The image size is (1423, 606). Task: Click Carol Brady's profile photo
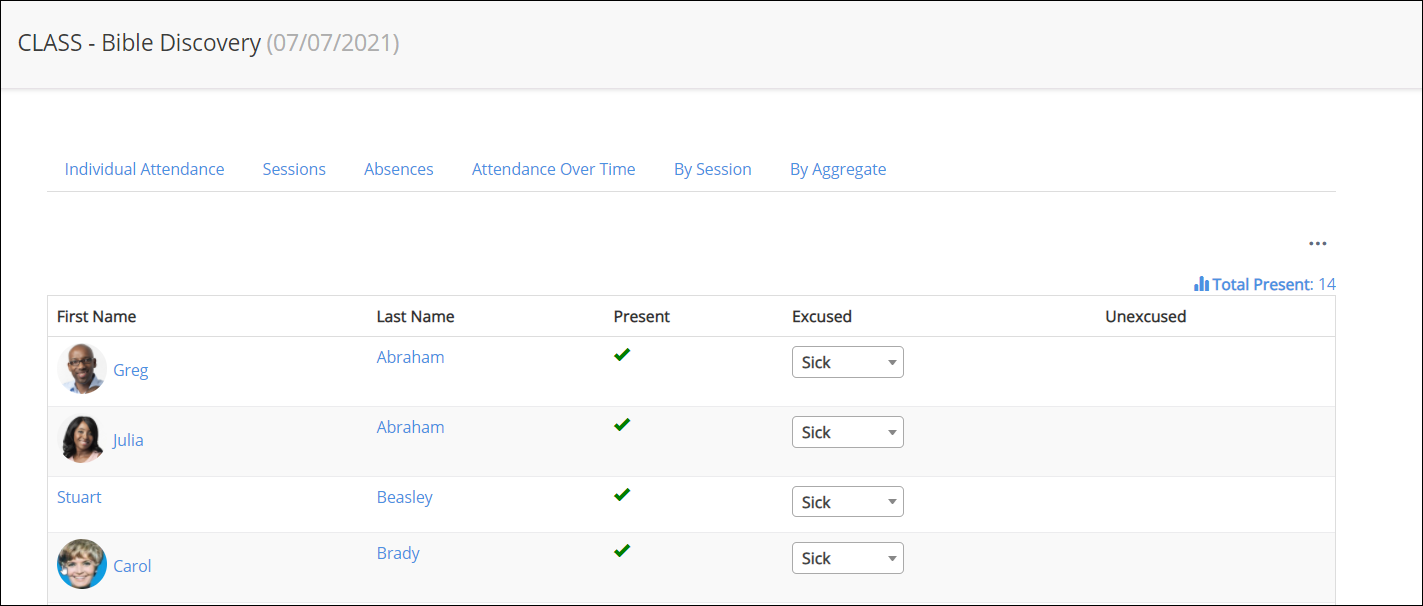pos(82,565)
